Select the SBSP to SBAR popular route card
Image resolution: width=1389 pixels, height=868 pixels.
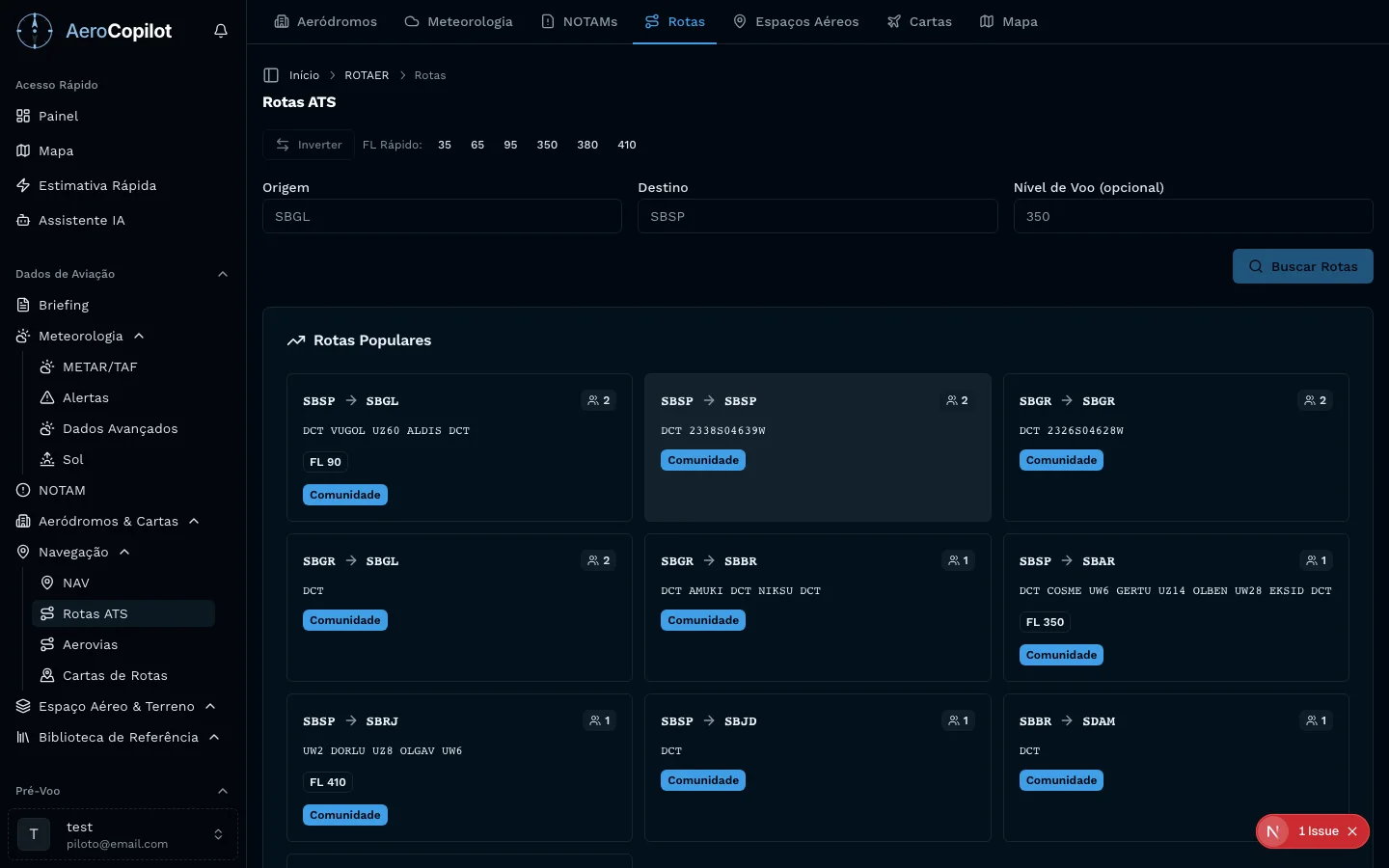(x=1175, y=608)
